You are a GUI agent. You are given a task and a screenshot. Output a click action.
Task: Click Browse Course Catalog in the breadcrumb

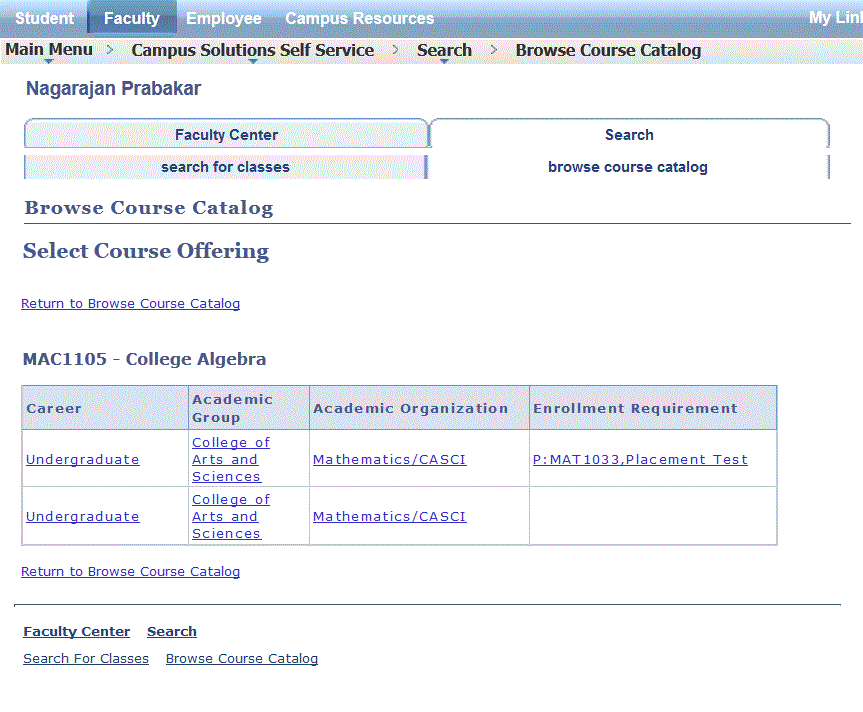pos(608,50)
